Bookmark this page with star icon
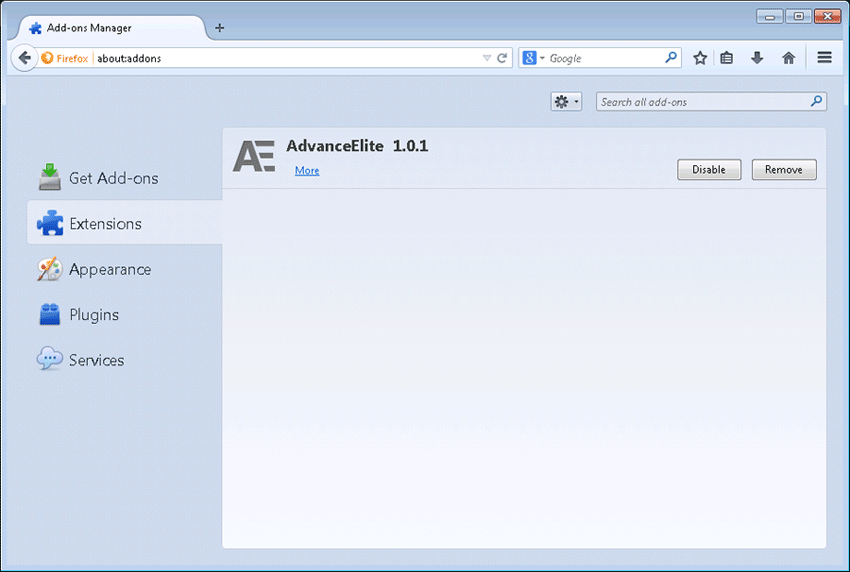850x572 pixels. point(700,58)
